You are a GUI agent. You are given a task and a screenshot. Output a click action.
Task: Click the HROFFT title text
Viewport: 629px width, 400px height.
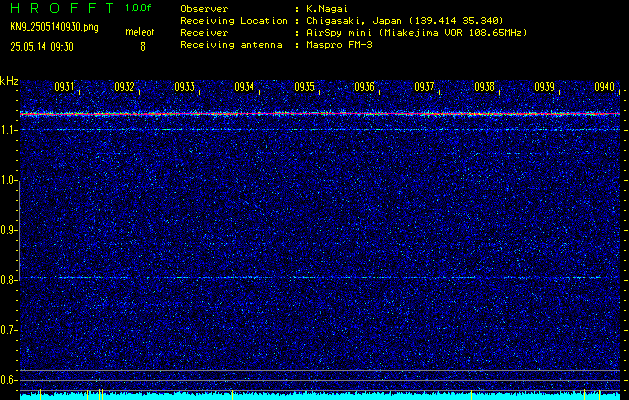click(62, 8)
